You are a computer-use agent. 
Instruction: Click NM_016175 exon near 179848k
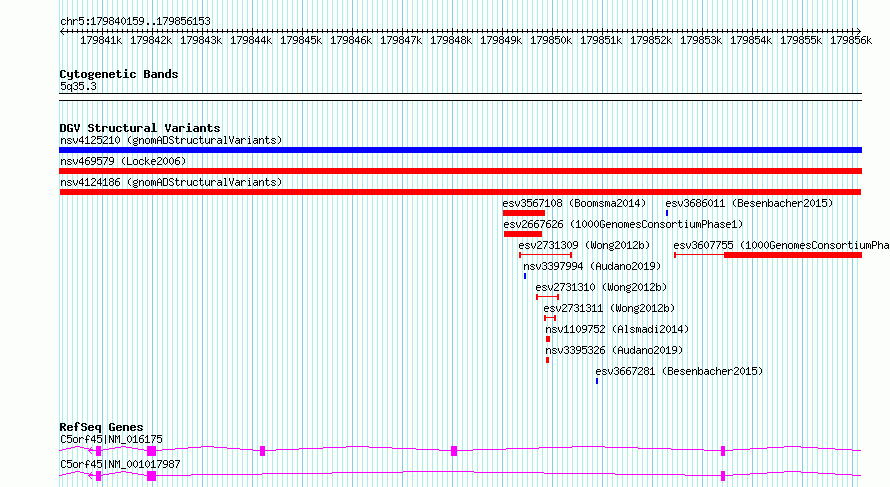click(x=454, y=451)
